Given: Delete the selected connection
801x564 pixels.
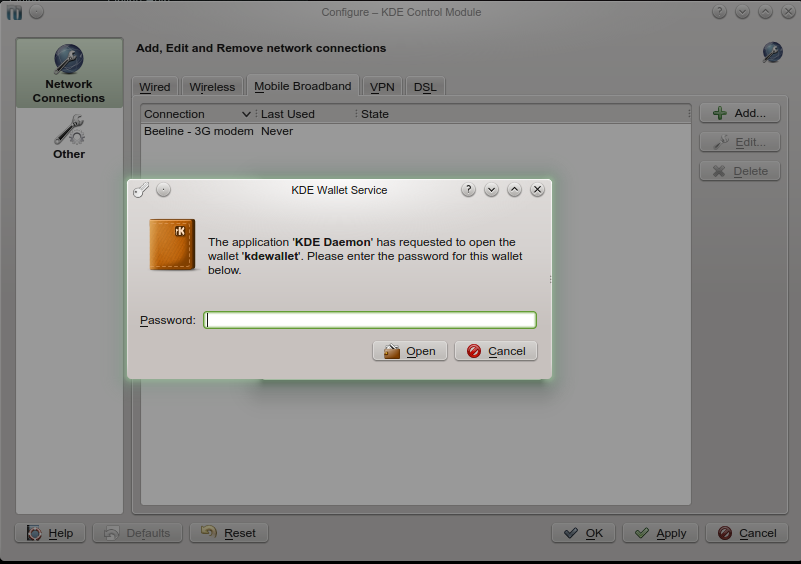Looking at the screenshot, I should pyautogui.click(x=740, y=171).
